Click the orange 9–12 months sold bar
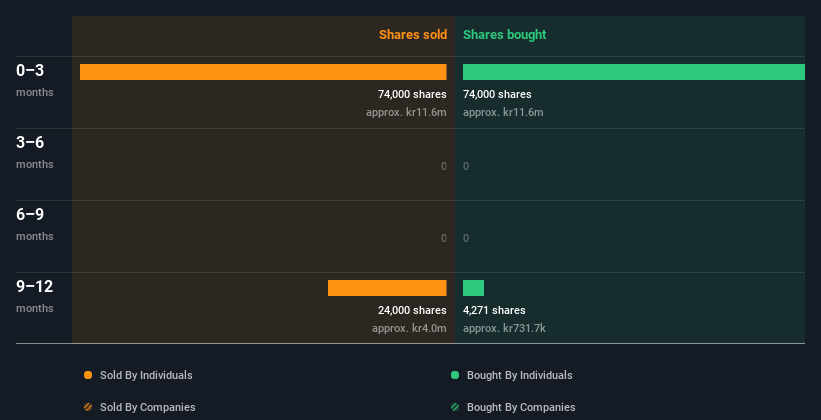This screenshot has width=821, height=420. pos(387,288)
